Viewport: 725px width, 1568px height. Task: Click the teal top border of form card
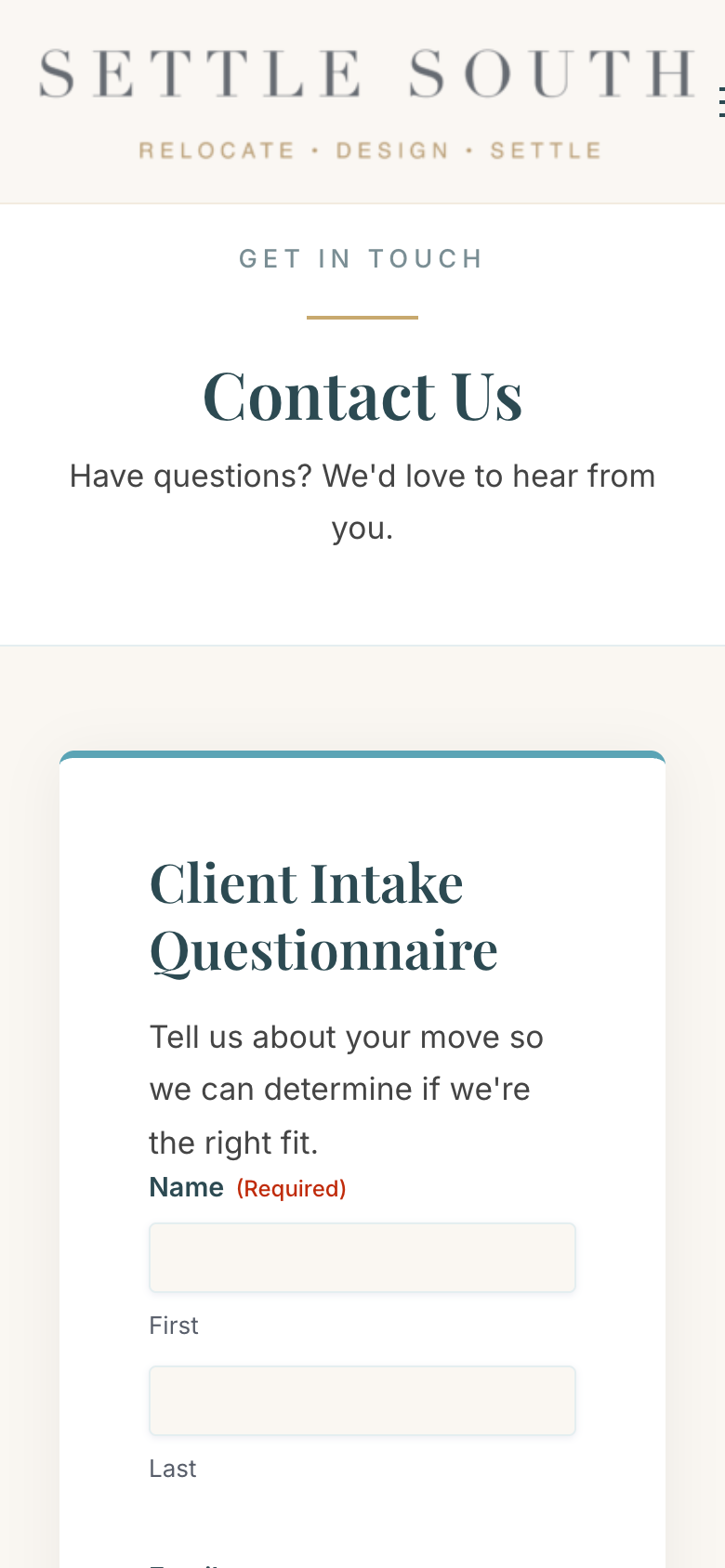coord(362,755)
